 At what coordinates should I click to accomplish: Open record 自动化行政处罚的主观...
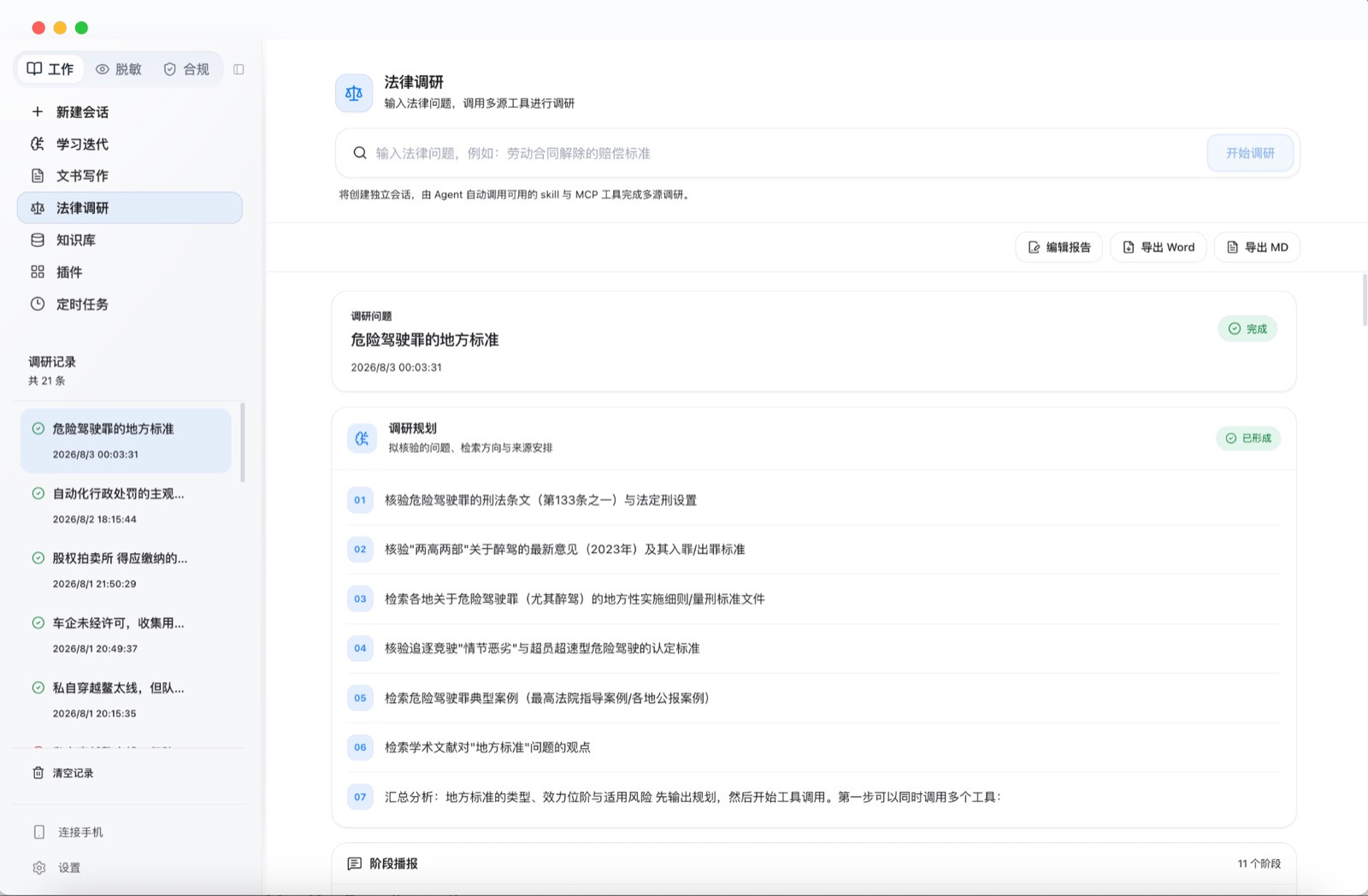(x=126, y=505)
